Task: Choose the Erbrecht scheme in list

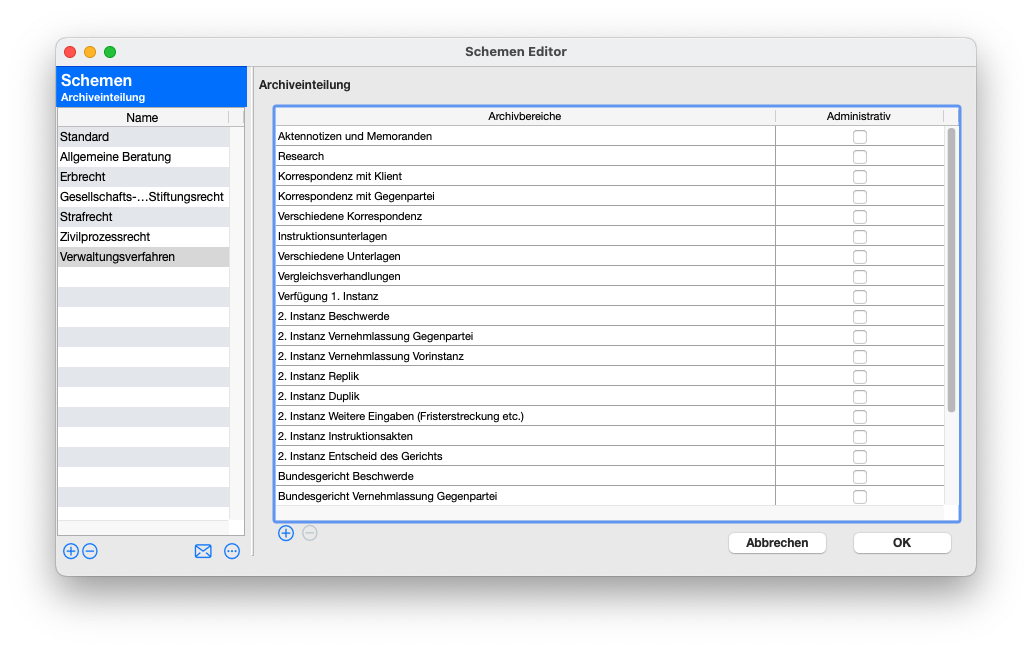Action: pyautogui.click(x=143, y=177)
